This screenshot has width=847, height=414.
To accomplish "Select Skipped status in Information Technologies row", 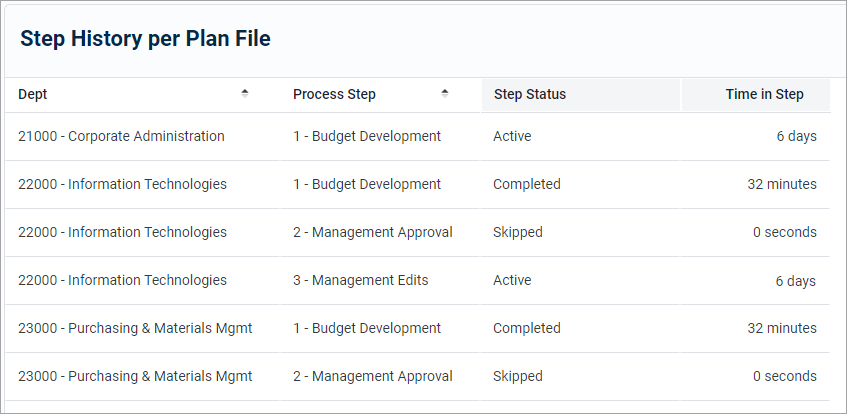I will coord(518,233).
